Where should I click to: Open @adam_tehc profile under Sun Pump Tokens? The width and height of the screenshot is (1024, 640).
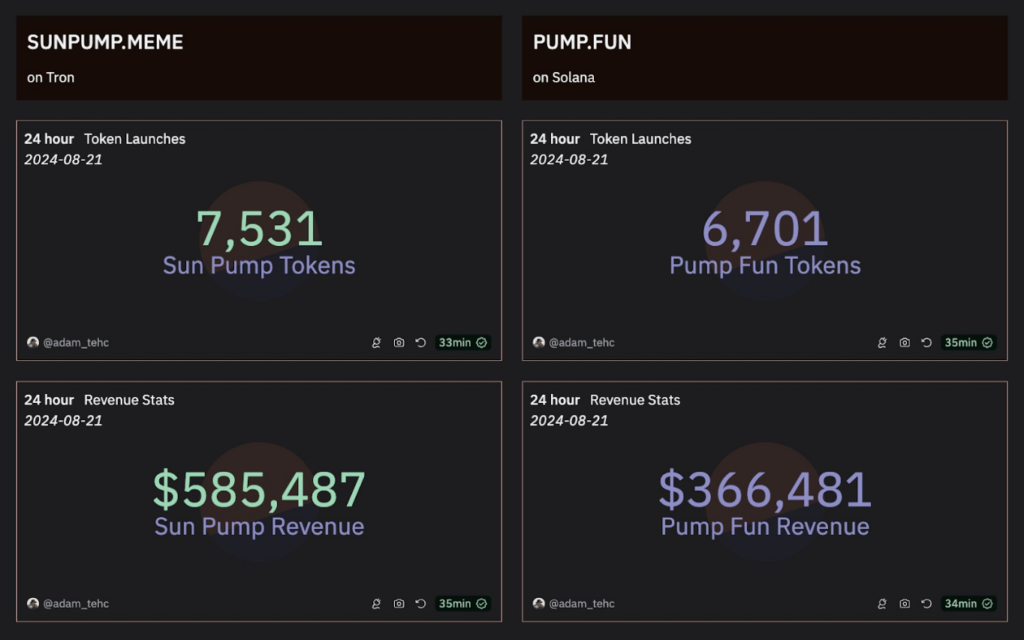(68, 342)
